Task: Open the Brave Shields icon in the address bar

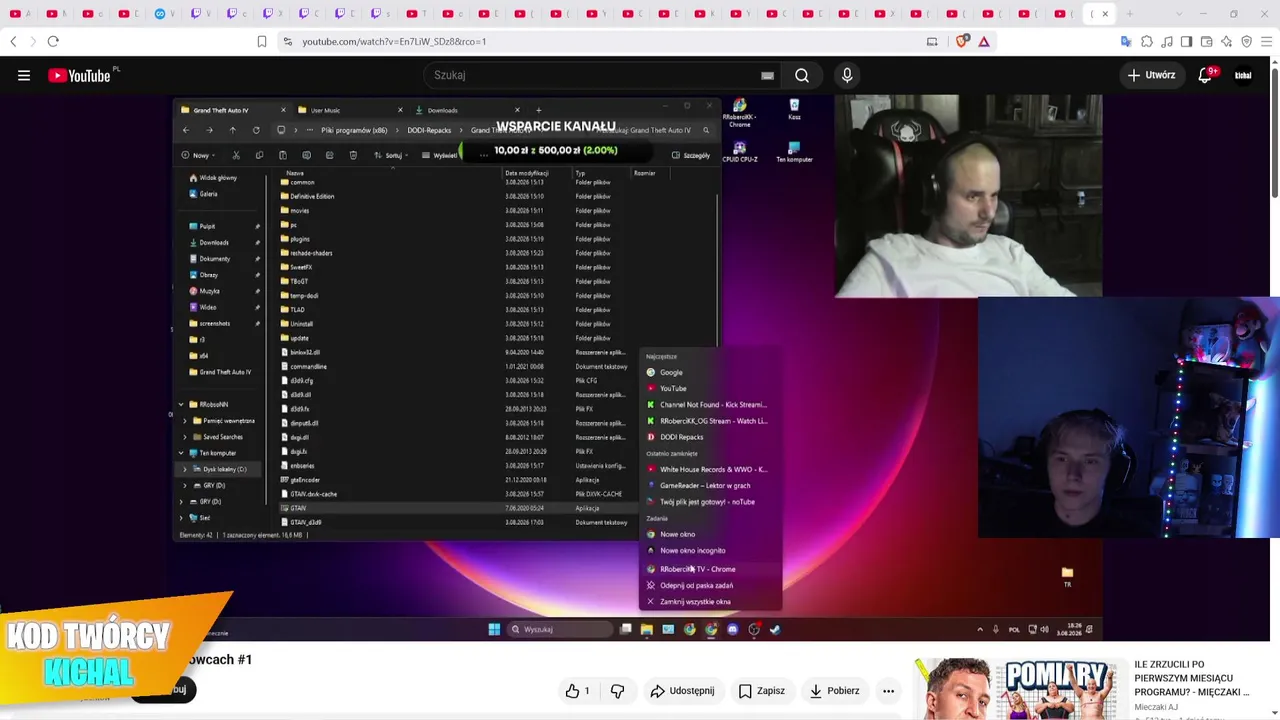Action: click(x=964, y=41)
